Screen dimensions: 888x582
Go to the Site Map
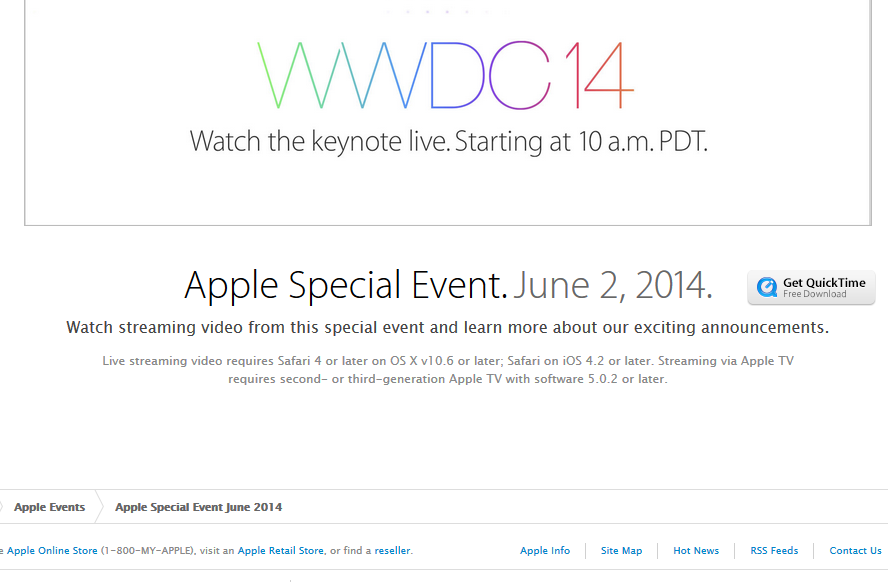(x=621, y=550)
